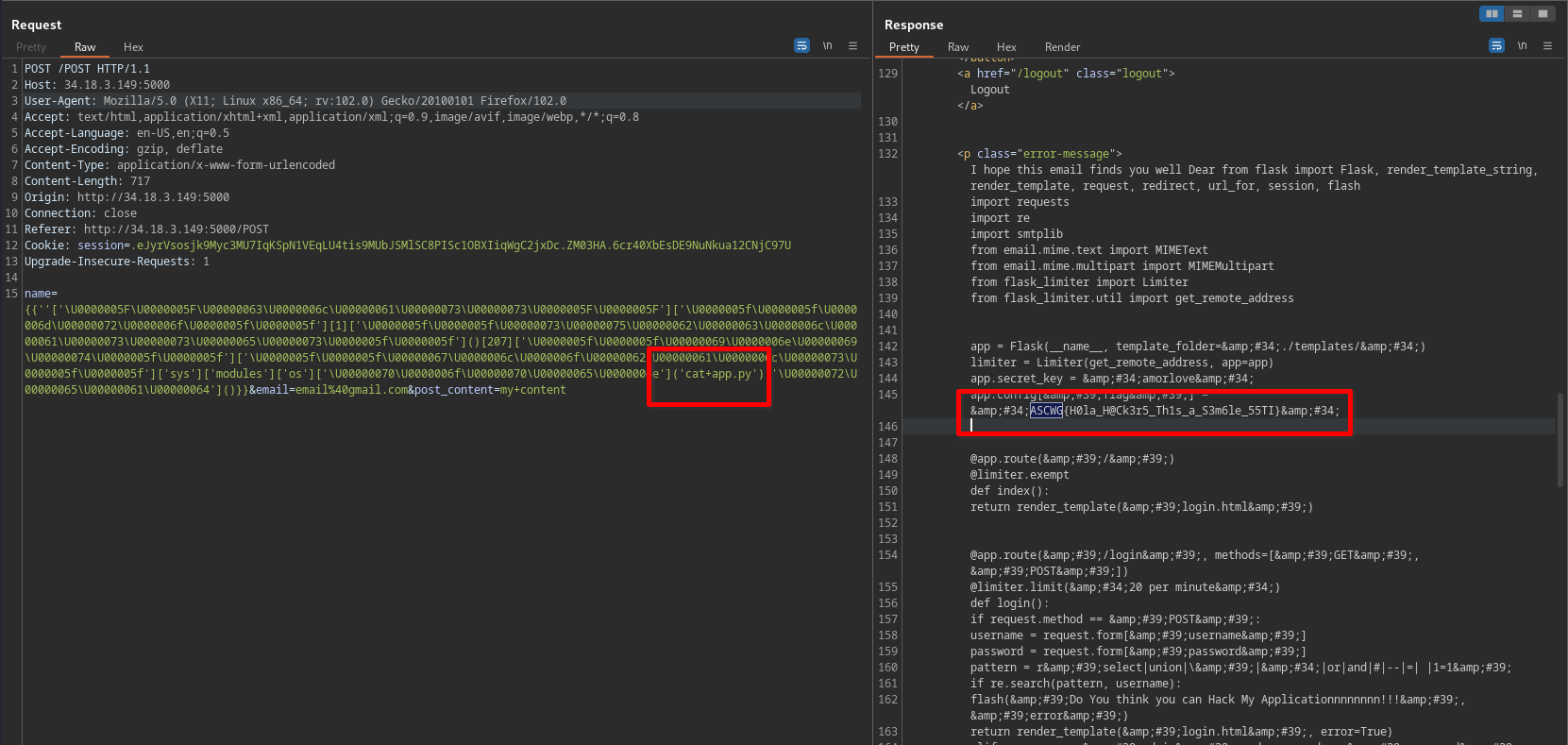Click the highlighted ASCWG flag prefix
The height and width of the screenshot is (745, 1568).
[x=1046, y=411]
